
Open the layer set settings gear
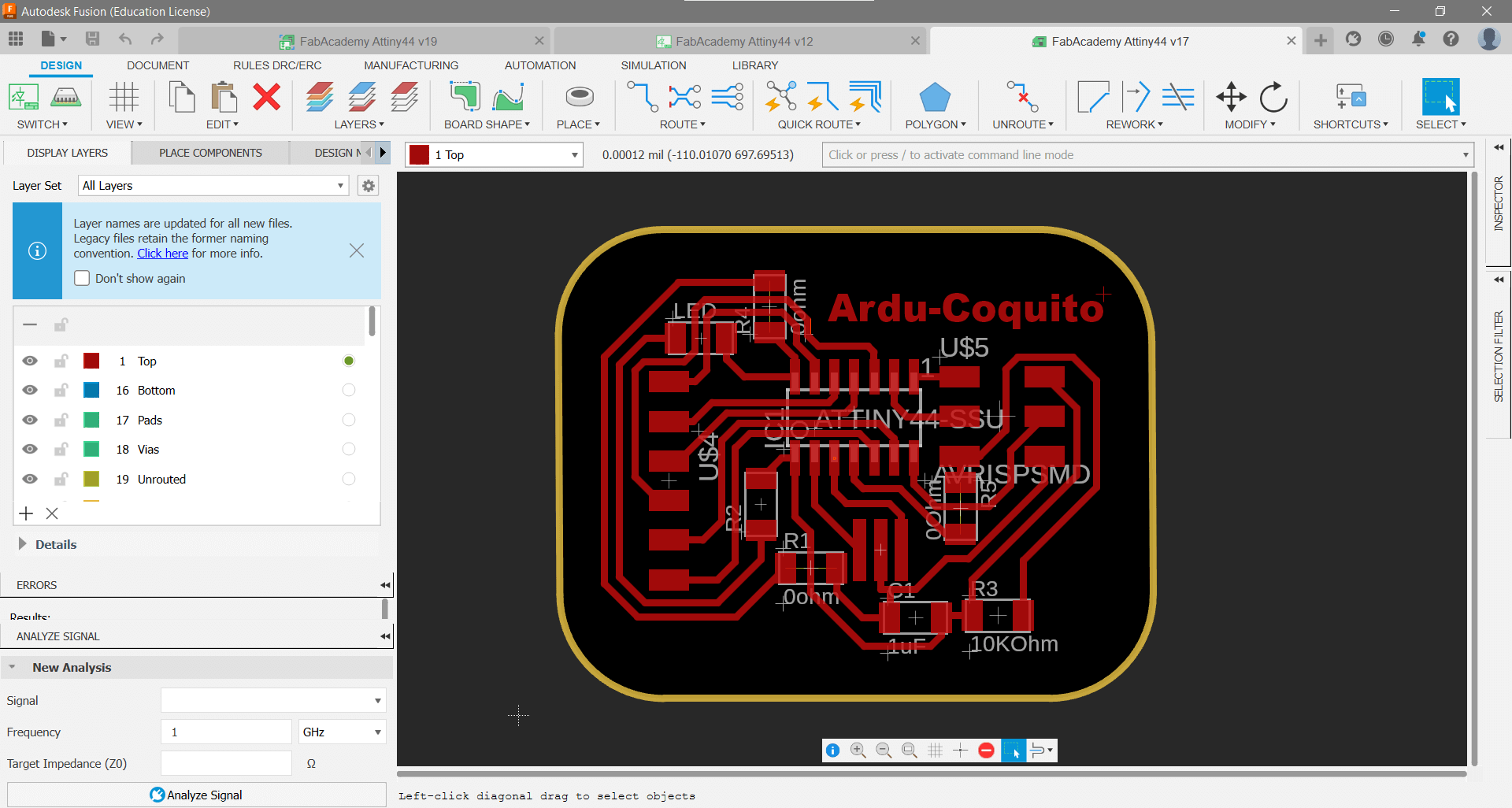pyautogui.click(x=368, y=186)
